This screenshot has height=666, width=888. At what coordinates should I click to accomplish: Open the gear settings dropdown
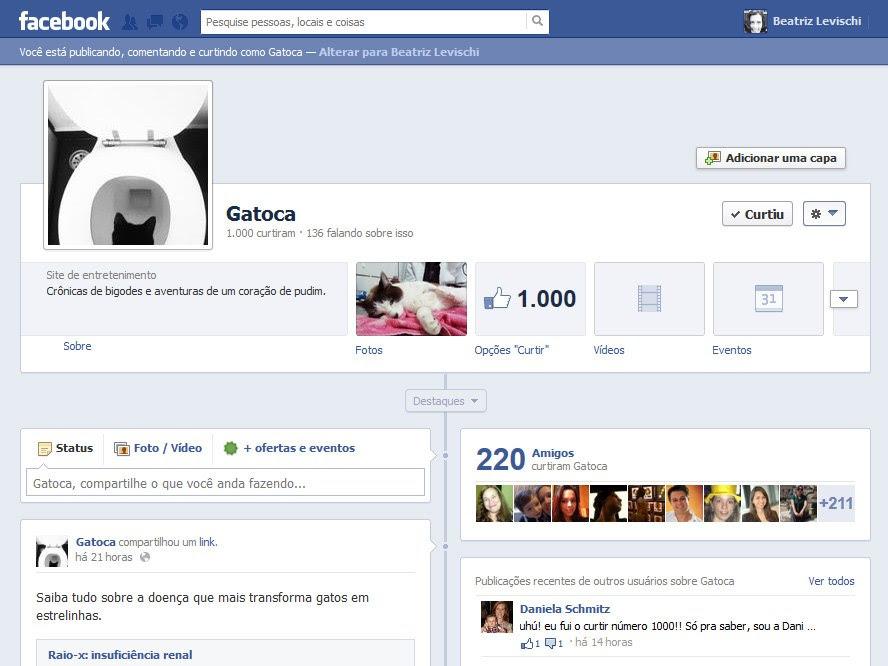point(824,214)
